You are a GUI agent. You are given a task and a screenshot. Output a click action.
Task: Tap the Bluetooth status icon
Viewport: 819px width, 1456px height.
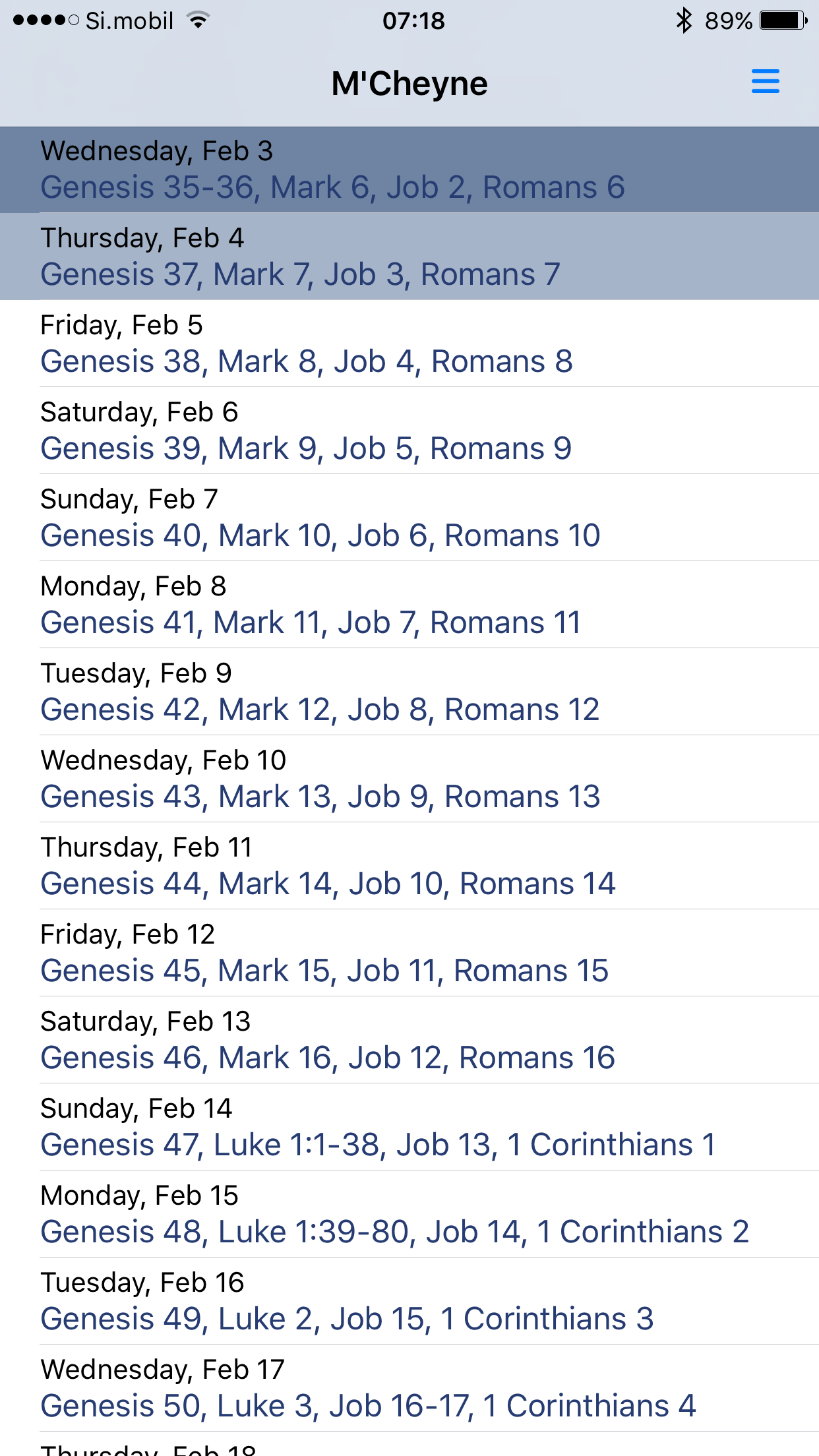684,20
